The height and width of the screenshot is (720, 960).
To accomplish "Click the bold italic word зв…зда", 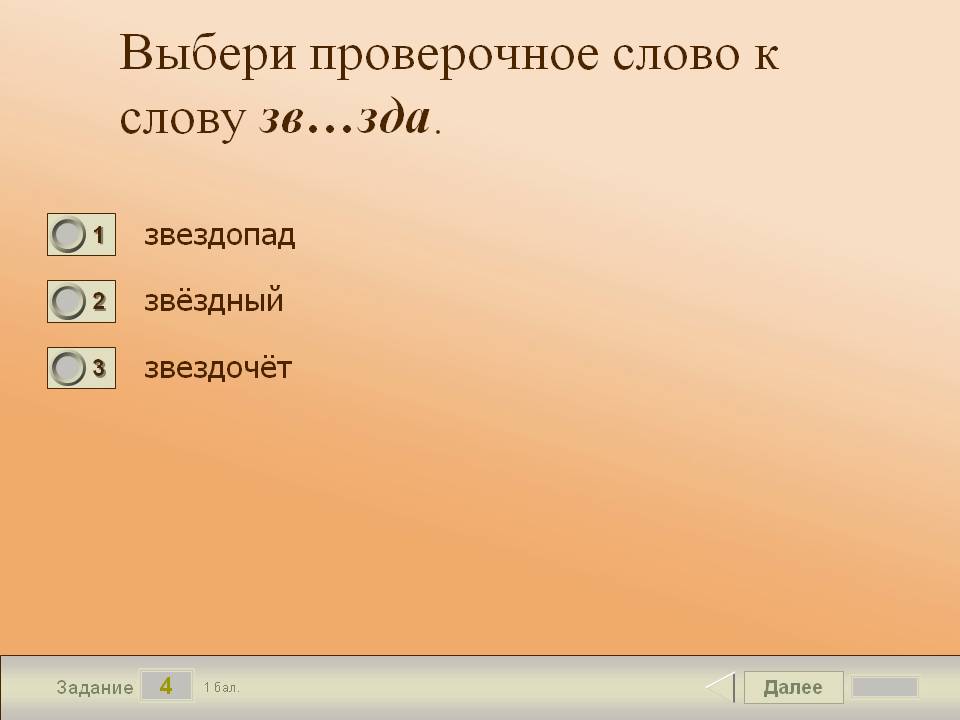I will click(345, 118).
